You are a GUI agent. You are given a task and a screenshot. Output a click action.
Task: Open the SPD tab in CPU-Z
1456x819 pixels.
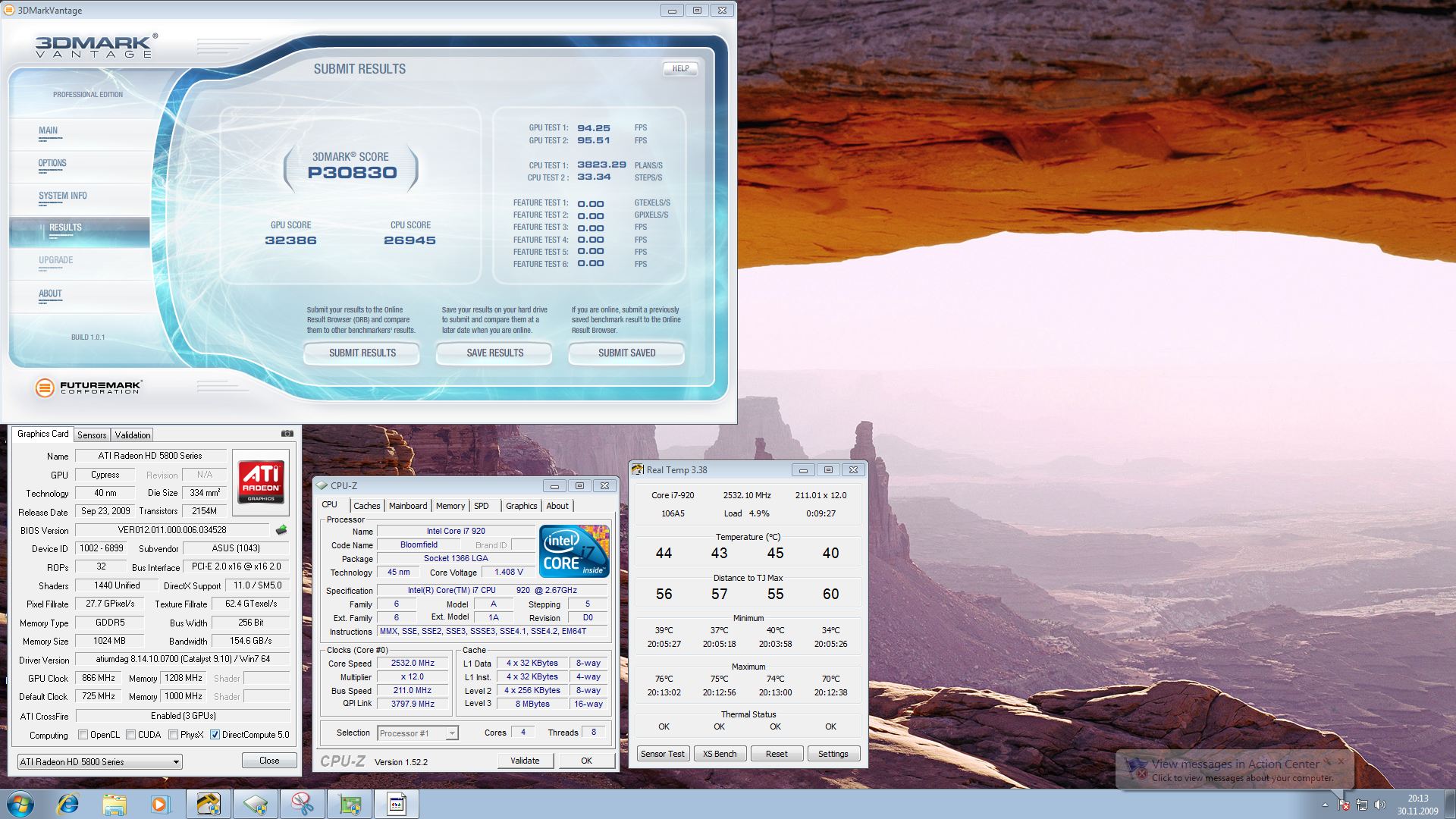[482, 506]
